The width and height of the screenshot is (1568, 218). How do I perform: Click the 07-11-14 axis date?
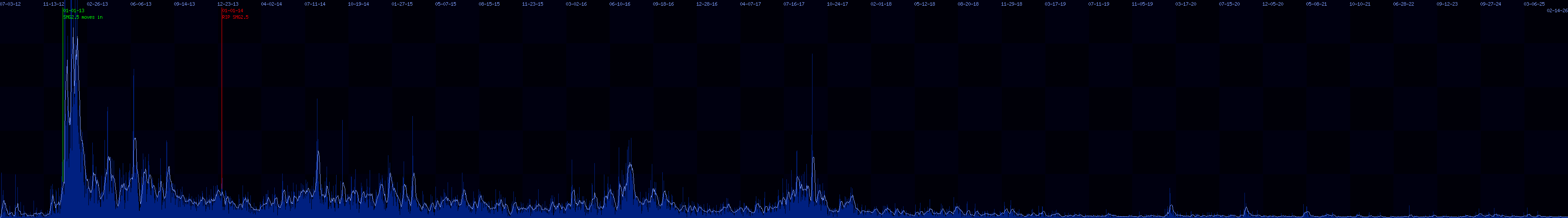pos(315,3)
